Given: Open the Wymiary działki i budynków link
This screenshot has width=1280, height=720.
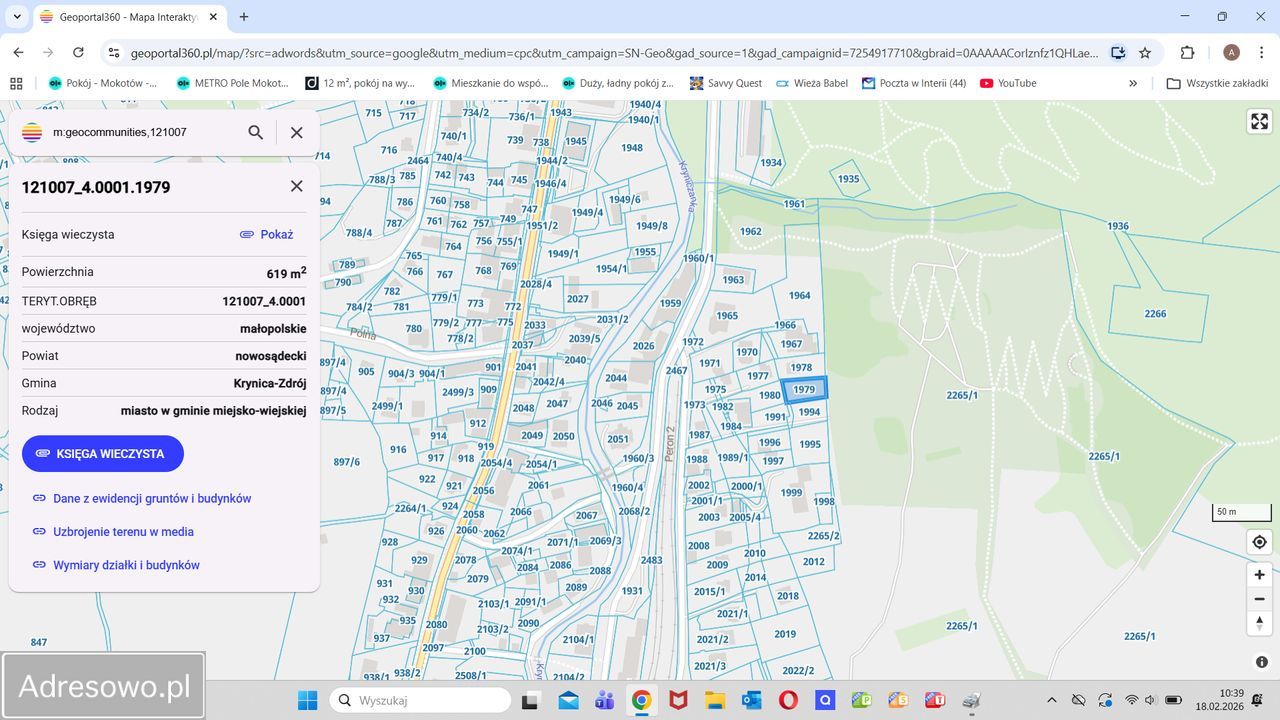Looking at the screenshot, I should 126,565.
